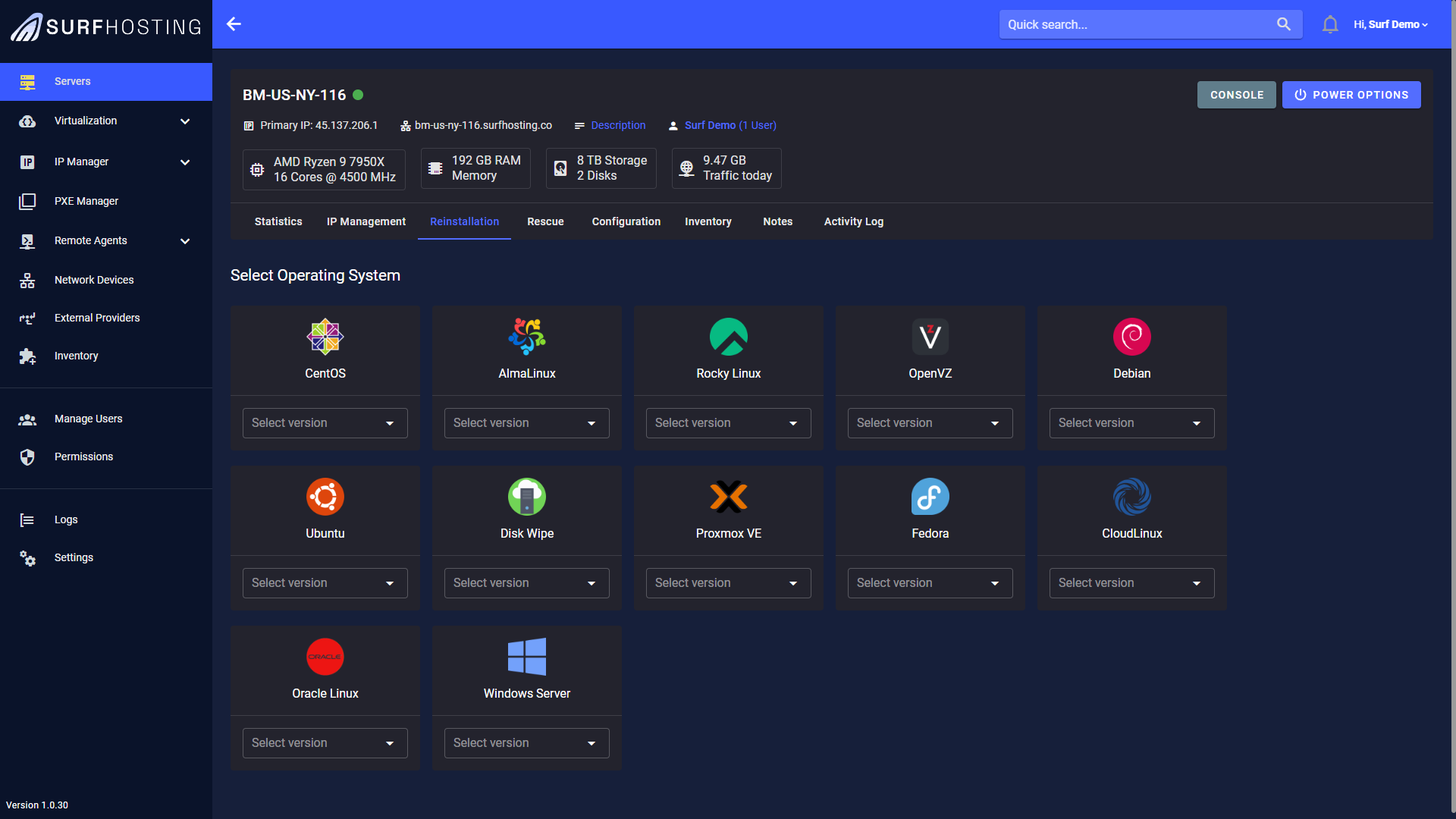Click the Manage Users people icon
Screen dimensions: 1456x819
(27, 419)
